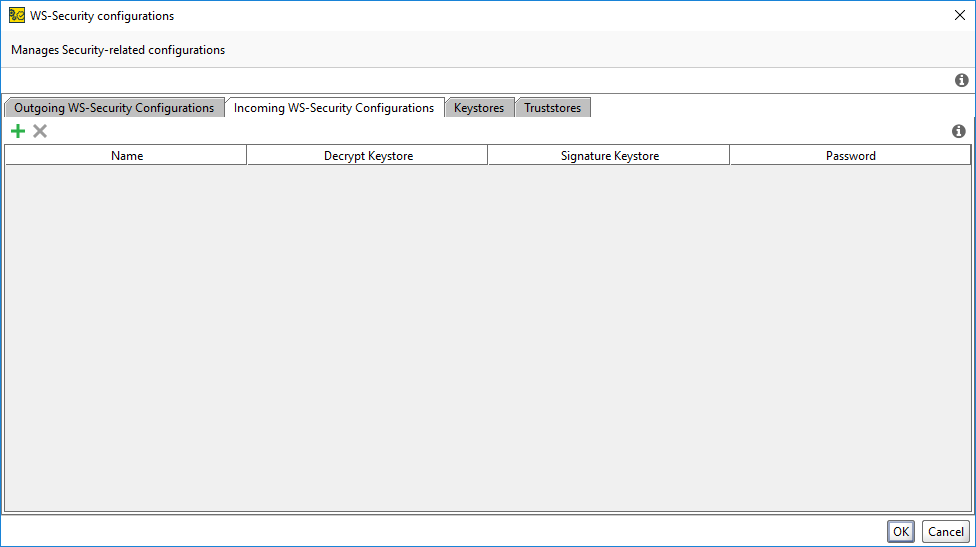Select Incoming WS-Security Configurations tab
Screen dimensions: 976x547
pyautogui.click(x=334, y=108)
